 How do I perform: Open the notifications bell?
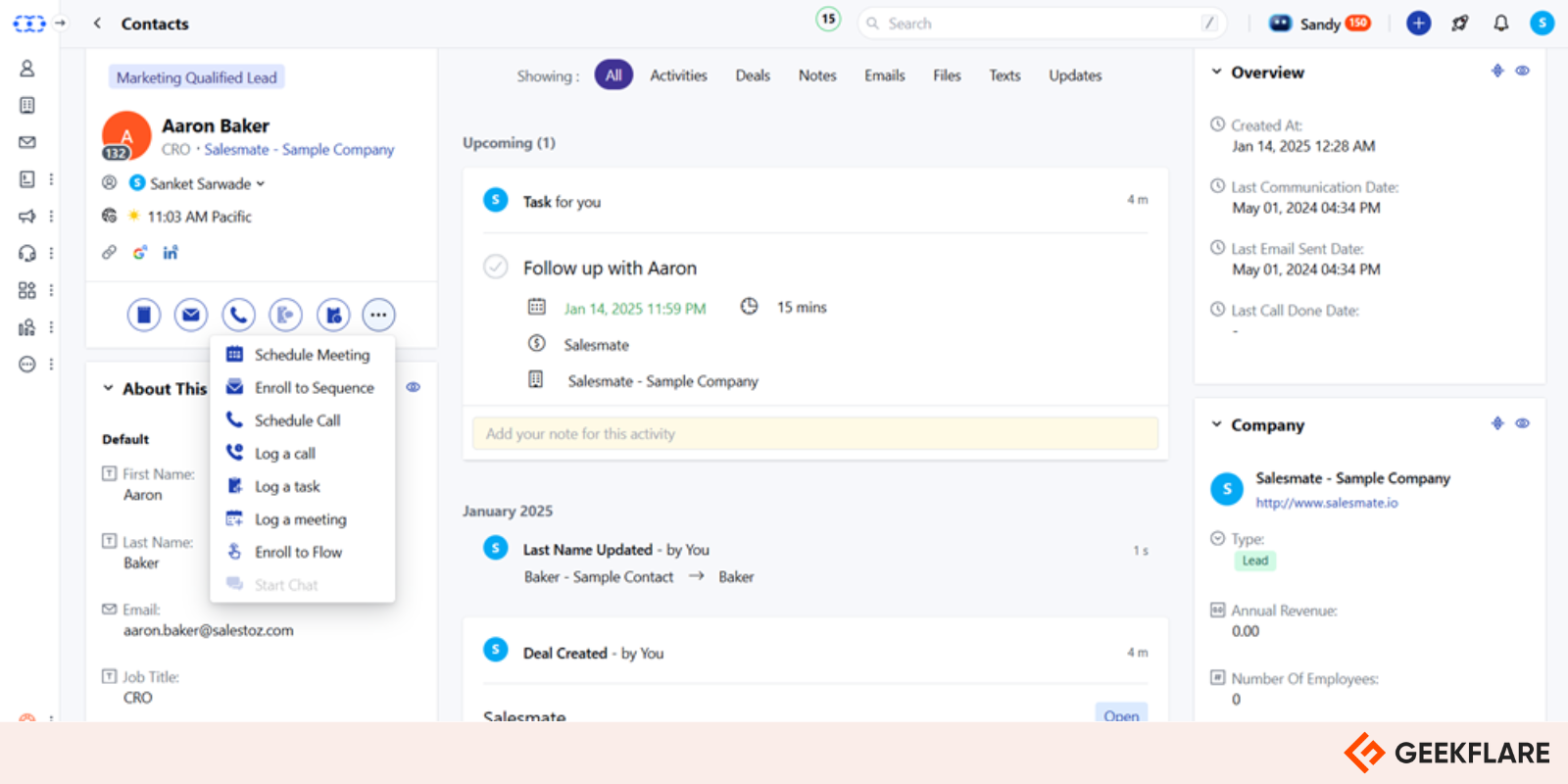coord(1500,23)
